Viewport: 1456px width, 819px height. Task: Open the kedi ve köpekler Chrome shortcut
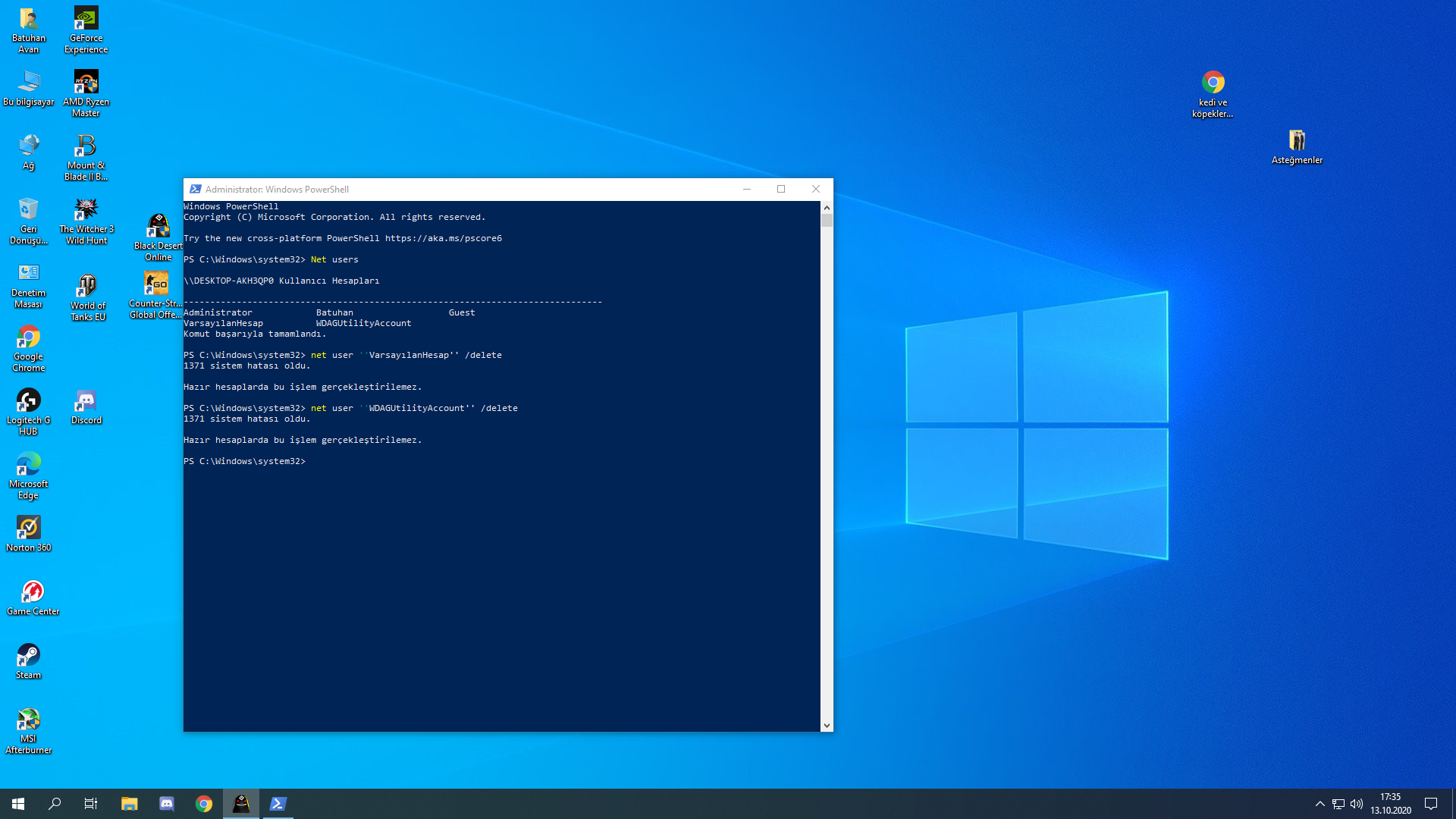(1213, 83)
